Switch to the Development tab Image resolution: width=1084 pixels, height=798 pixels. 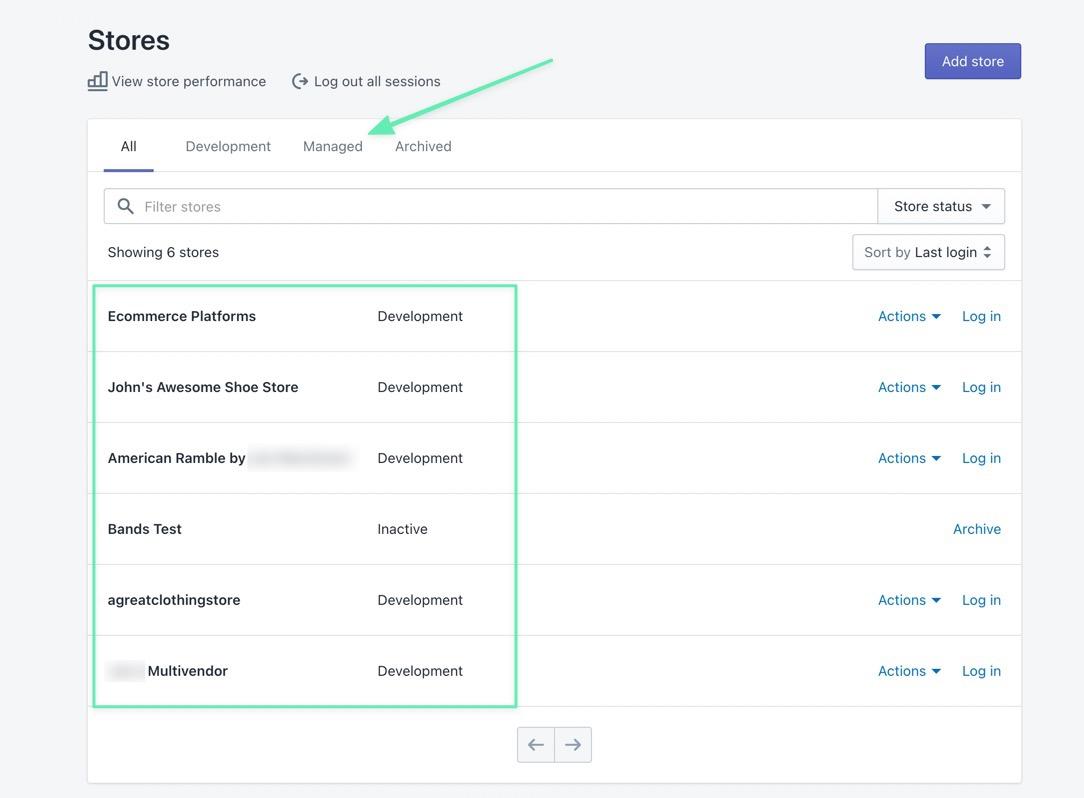pyautogui.click(x=228, y=146)
